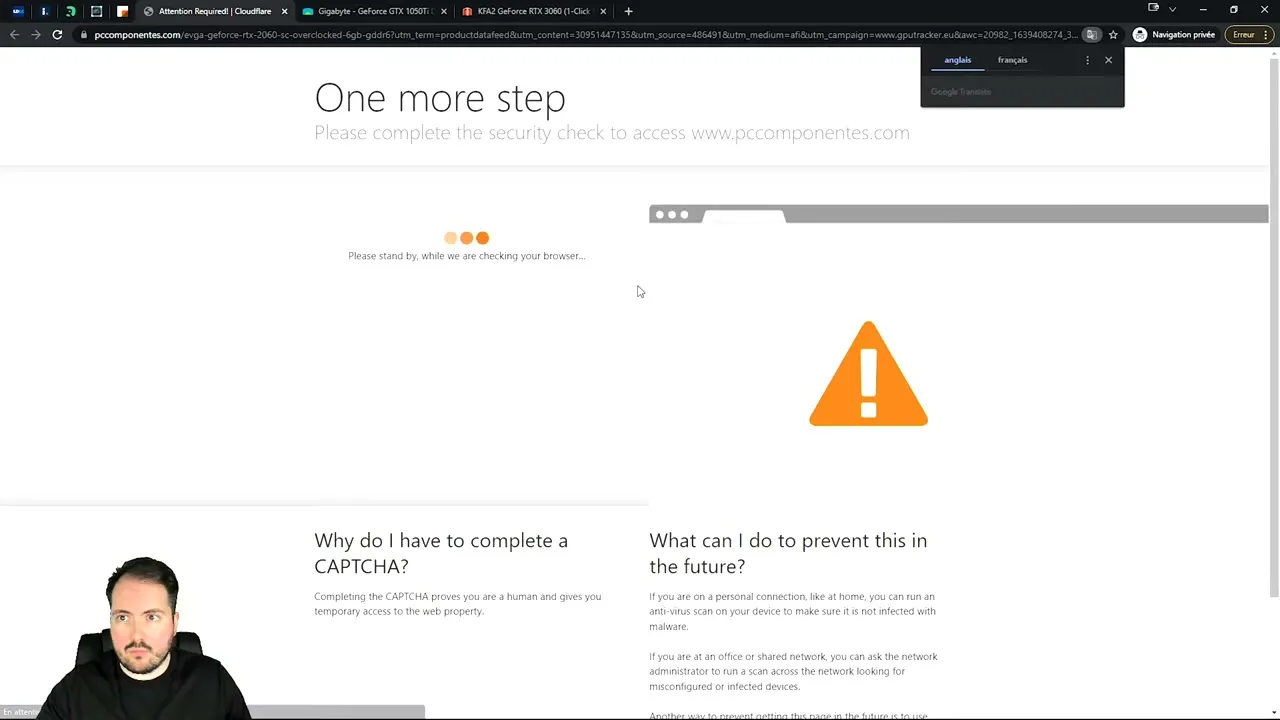Open a new tab with the plus button

tap(628, 11)
